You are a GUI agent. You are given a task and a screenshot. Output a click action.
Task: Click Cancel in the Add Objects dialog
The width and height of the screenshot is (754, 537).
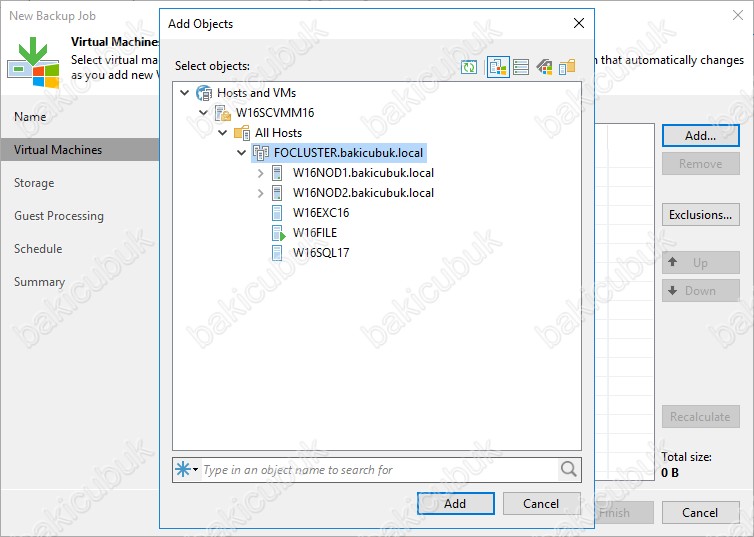[541, 503]
